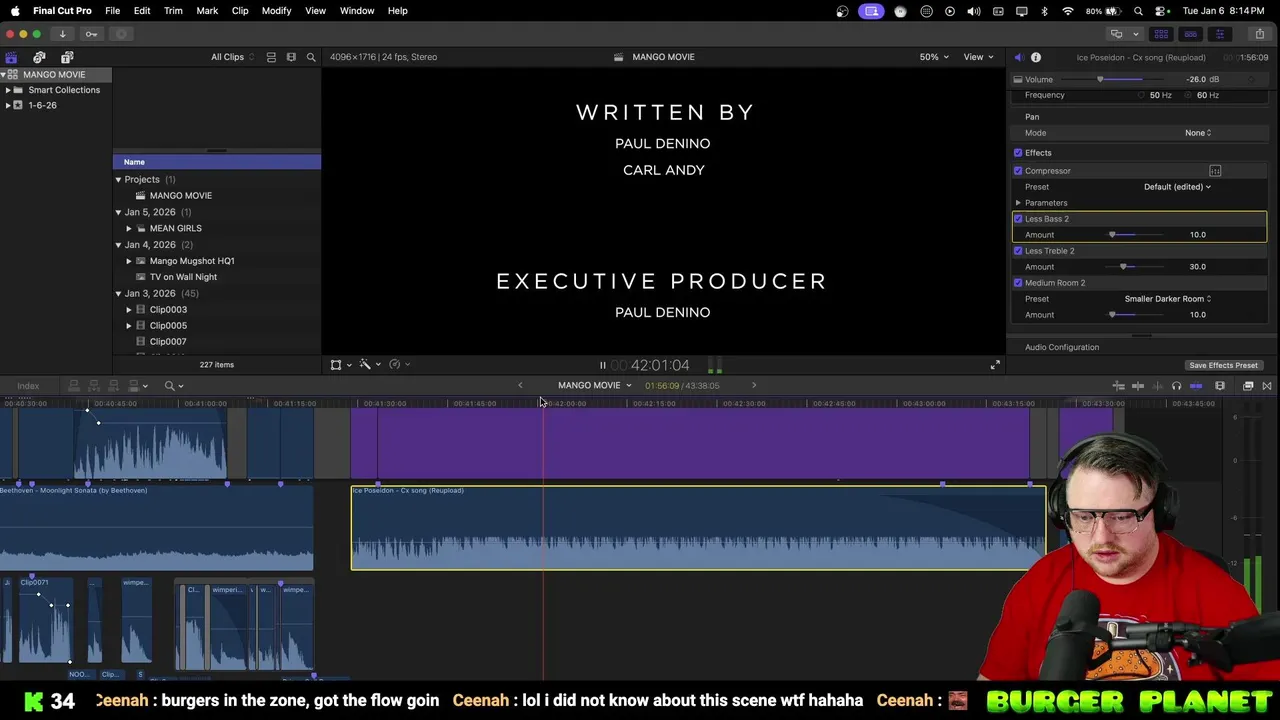Open the File menu
Screen dimensions: 1280x720
coord(113,11)
